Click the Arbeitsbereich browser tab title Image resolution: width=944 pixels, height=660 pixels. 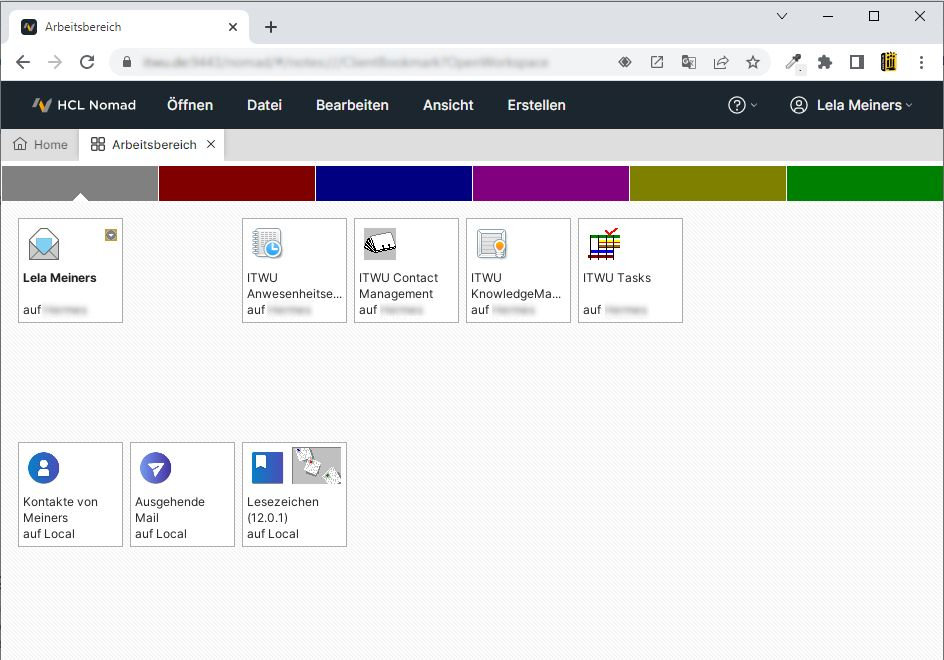click(83, 27)
